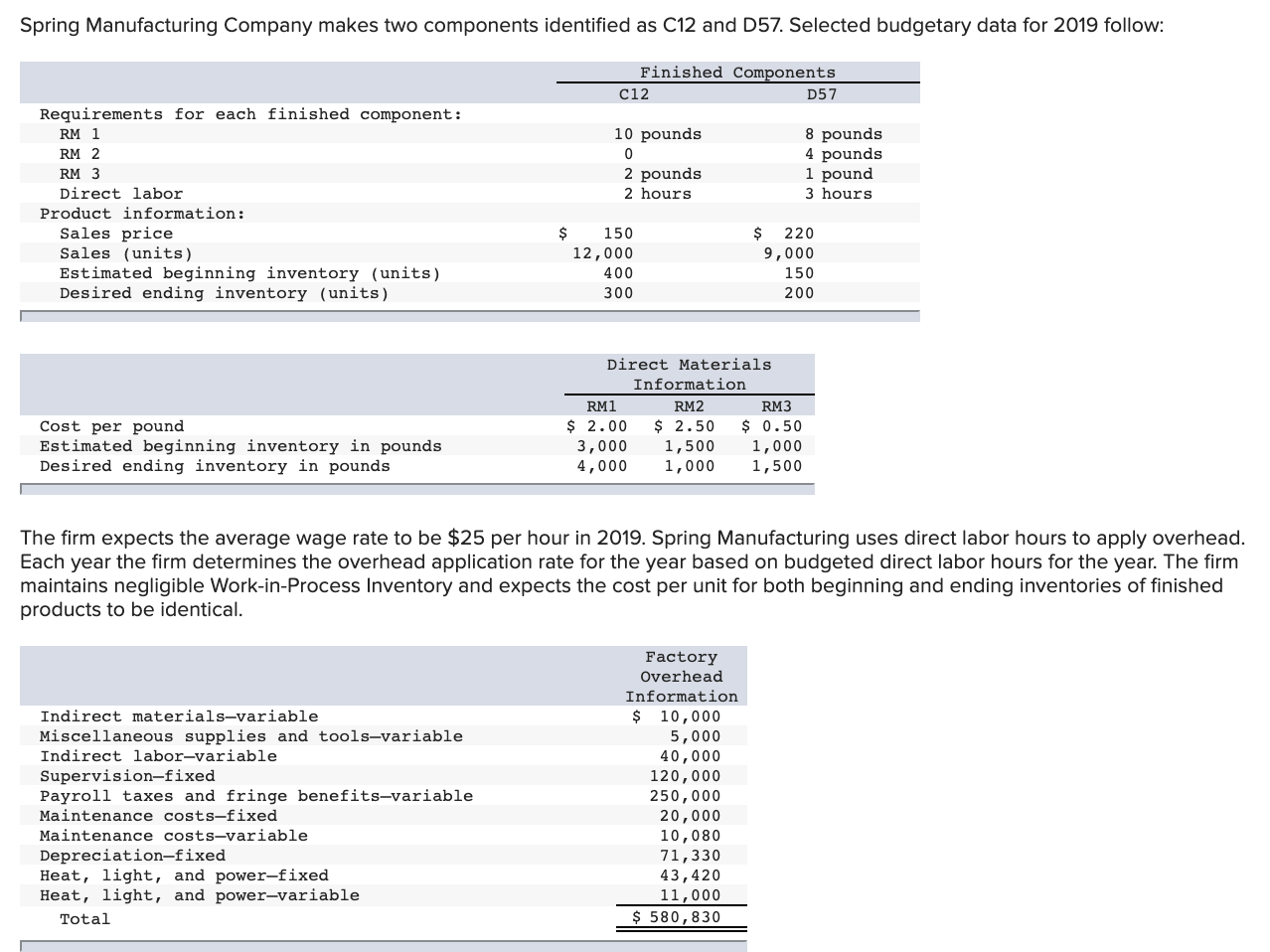1270x952 pixels.
Task: Click 'Indirect labor—variable' row label
Action: coord(158,756)
